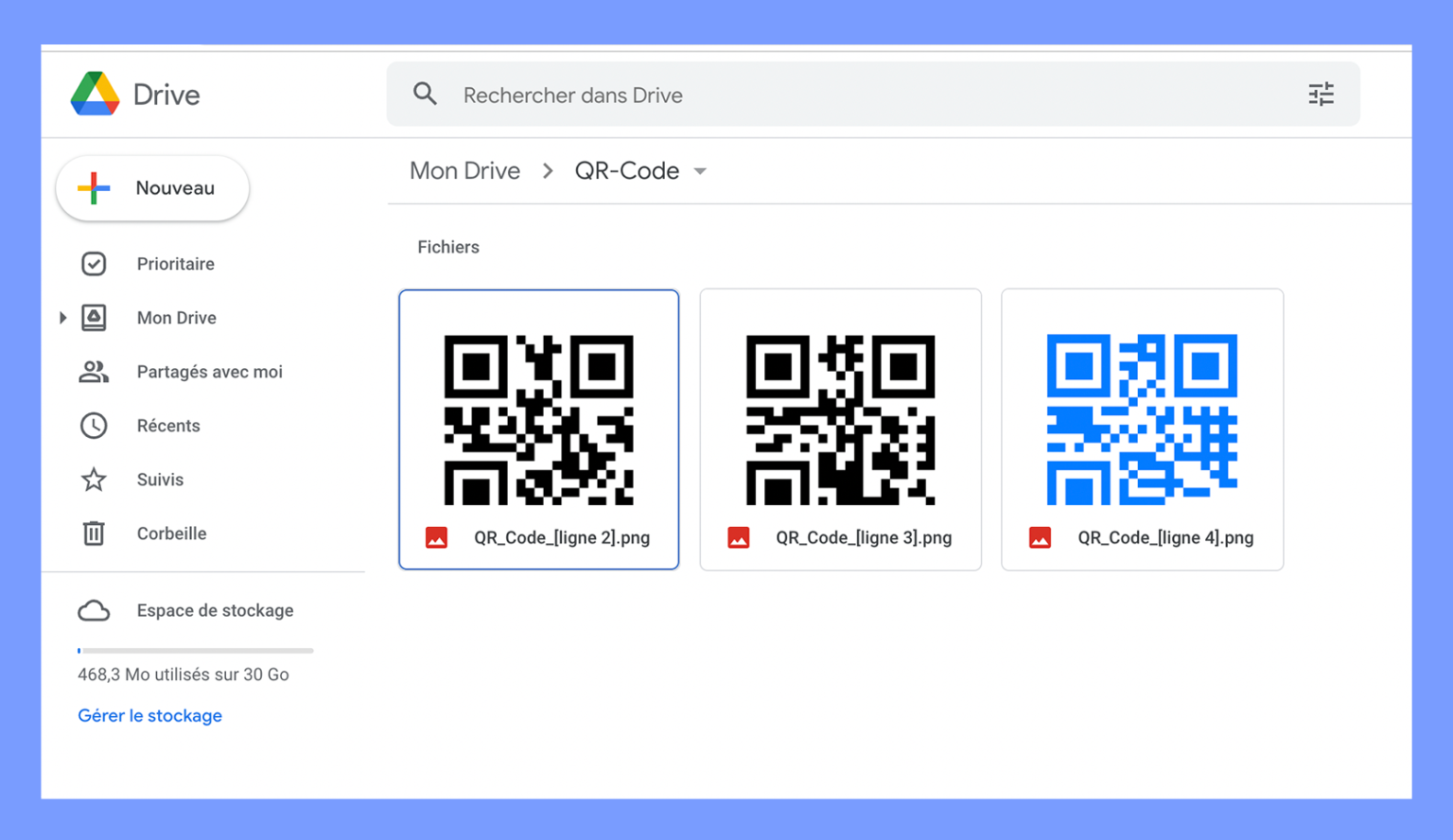The width and height of the screenshot is (1453, 840).
Task: Click the Espace de stockage cloud icon
Action: [x=94, y=610]
